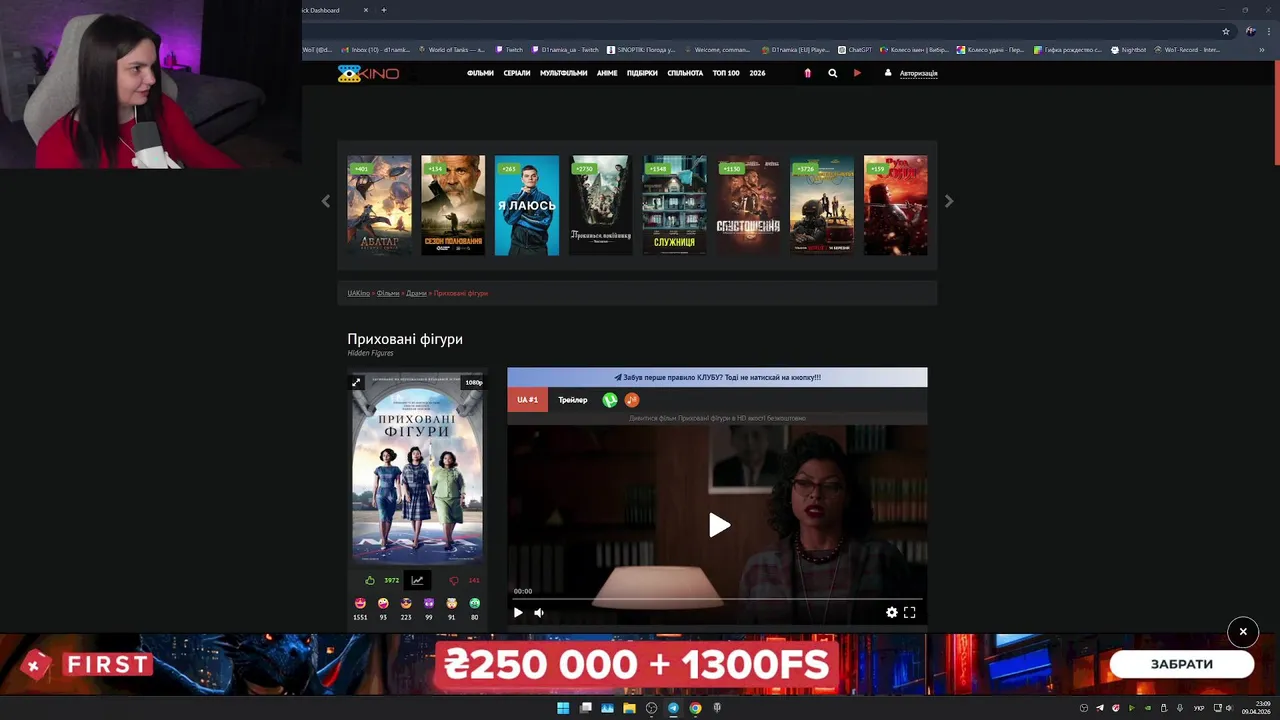Open the Я лаюсь poster in the carousel

(527, 205)
